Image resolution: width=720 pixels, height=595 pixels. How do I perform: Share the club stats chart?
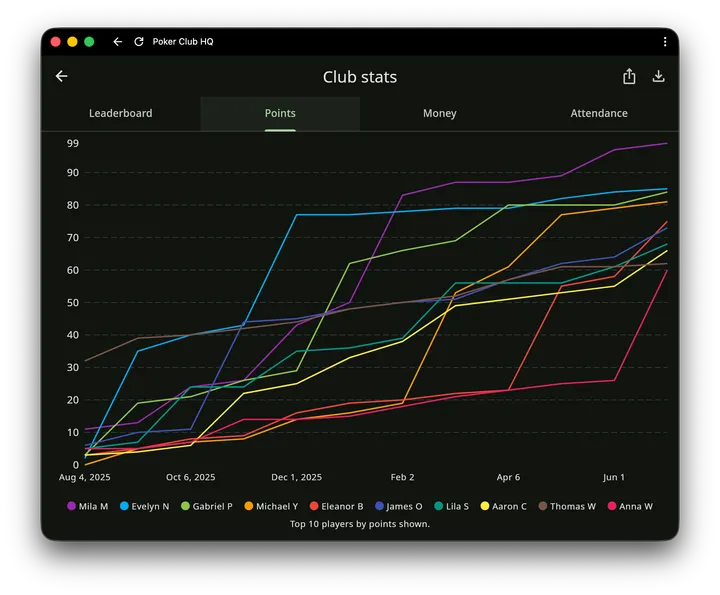click(629, 76)
